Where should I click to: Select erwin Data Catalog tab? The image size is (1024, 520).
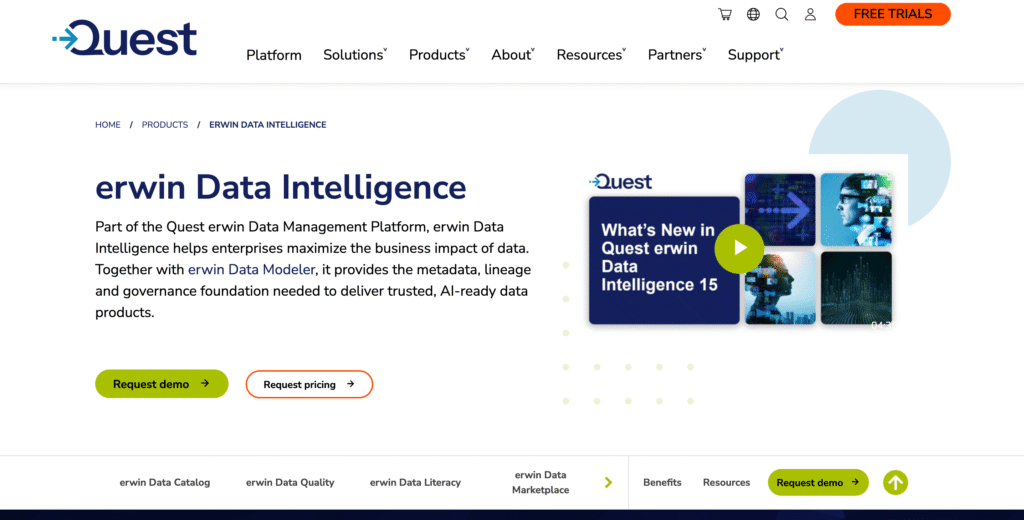165,483
